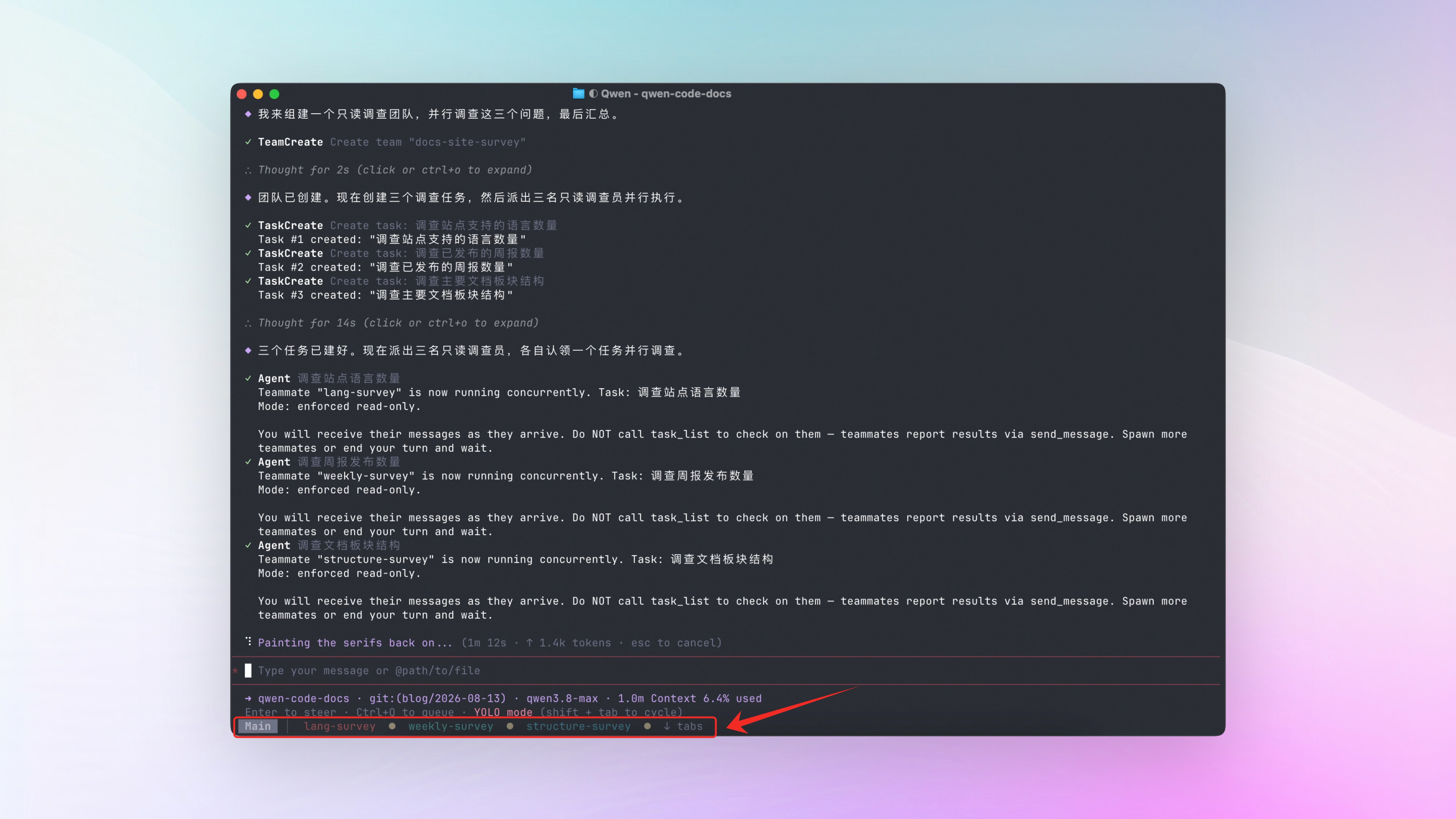Screen dimensions: 1456x819
Task: Click the checkmark beside task 调查已发布的周报数量
Action: [248, 253]
